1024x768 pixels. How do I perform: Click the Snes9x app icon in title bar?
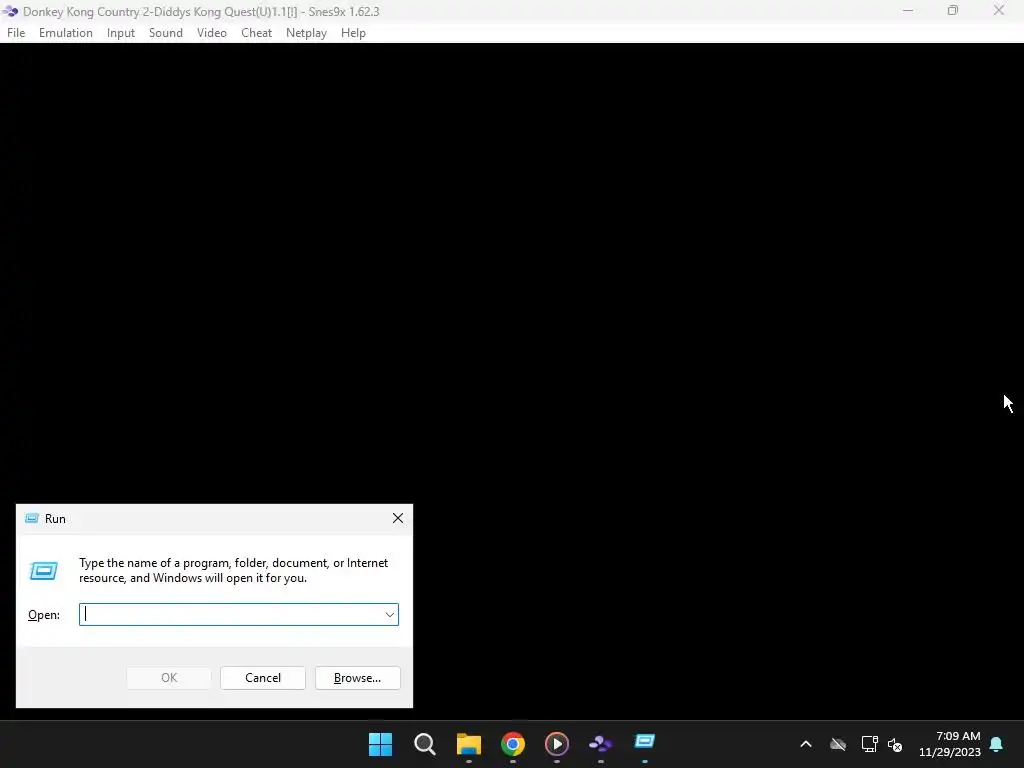(10, 11)
